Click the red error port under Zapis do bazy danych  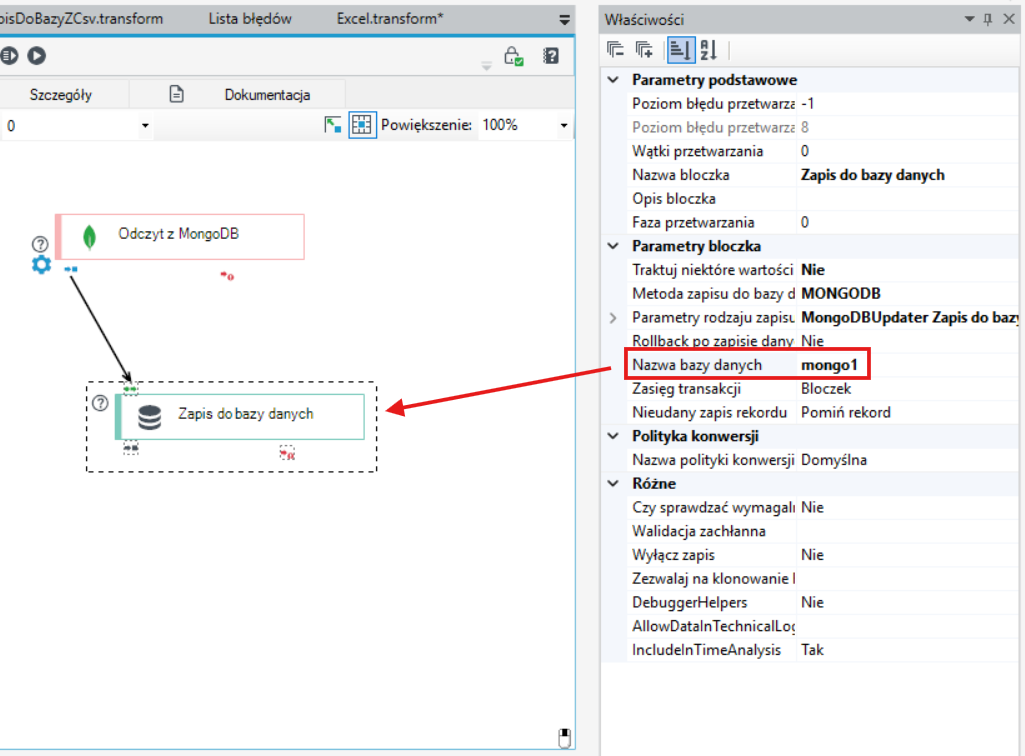(288, 453)
